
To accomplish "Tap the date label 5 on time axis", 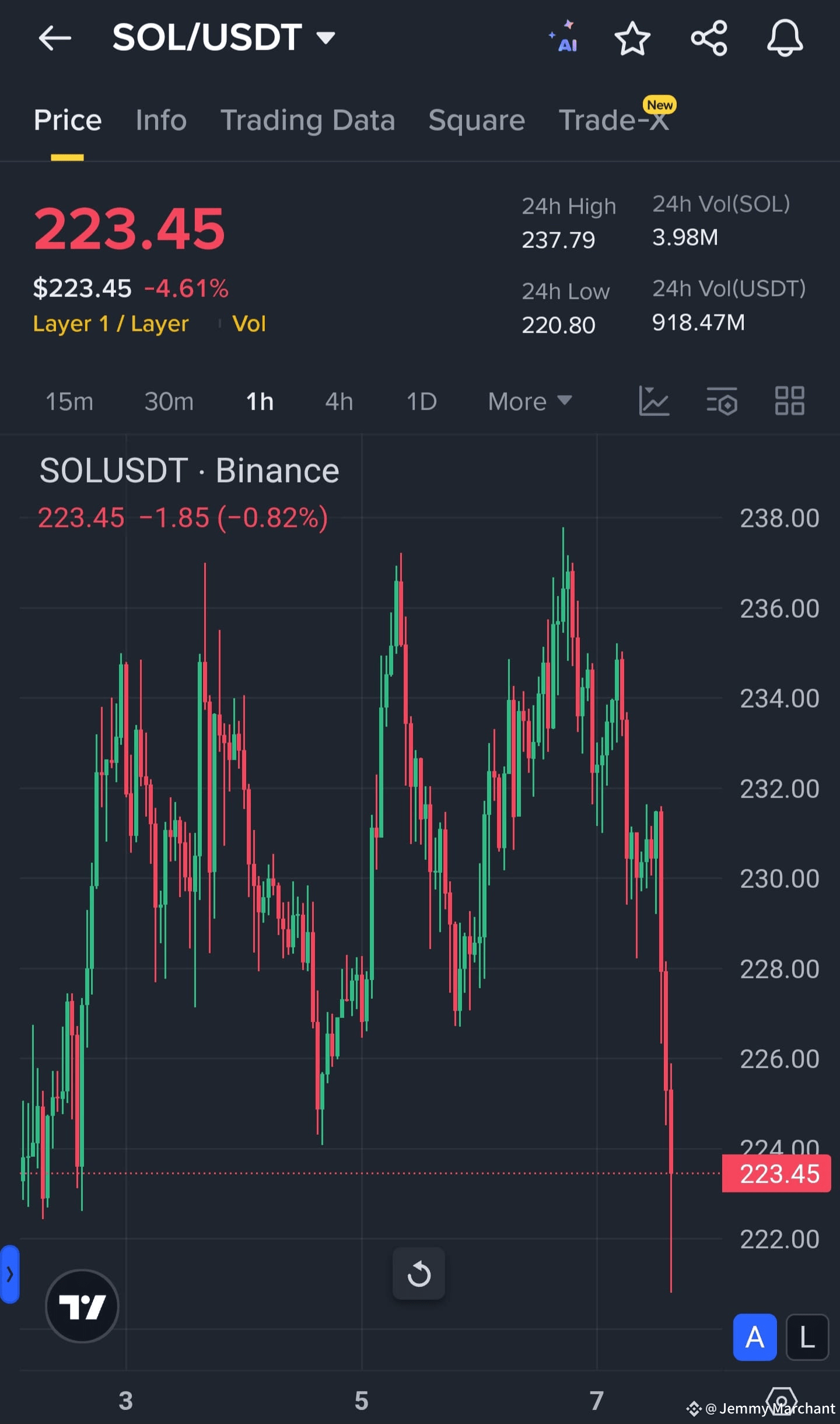I will pyautogui.click(x=362, y=1400).
